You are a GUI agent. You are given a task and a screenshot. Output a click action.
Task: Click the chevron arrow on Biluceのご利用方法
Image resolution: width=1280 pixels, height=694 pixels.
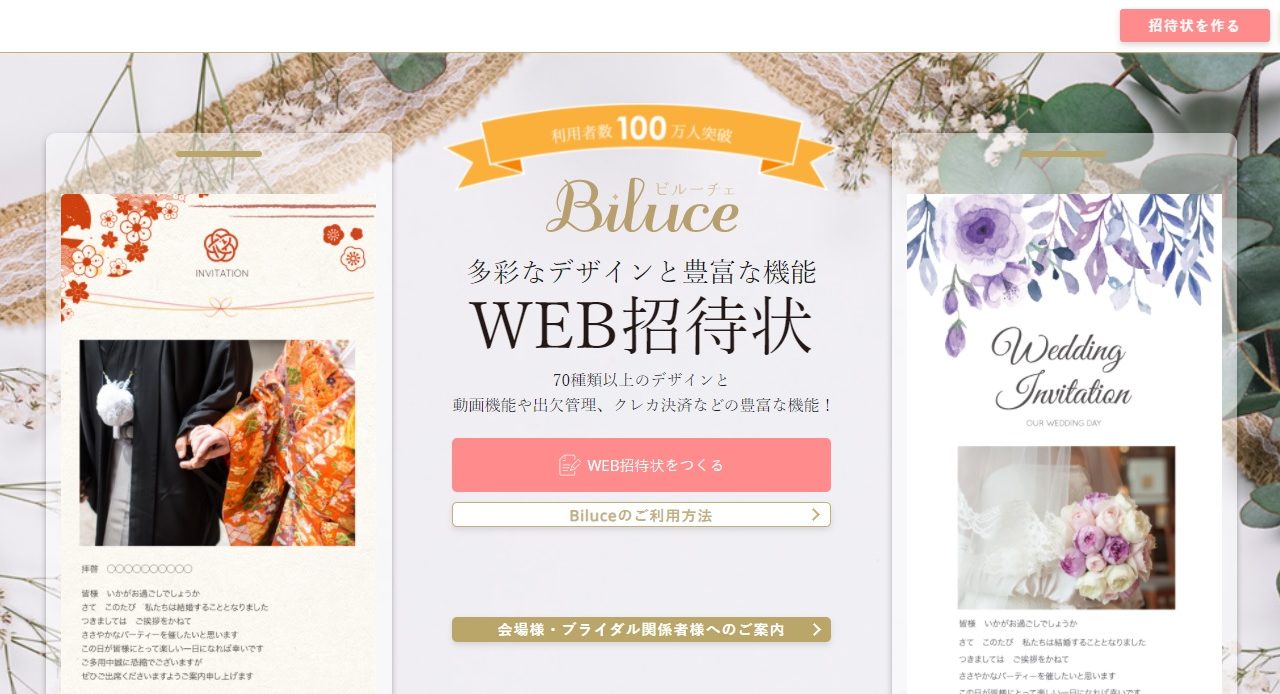click(816, 515)
